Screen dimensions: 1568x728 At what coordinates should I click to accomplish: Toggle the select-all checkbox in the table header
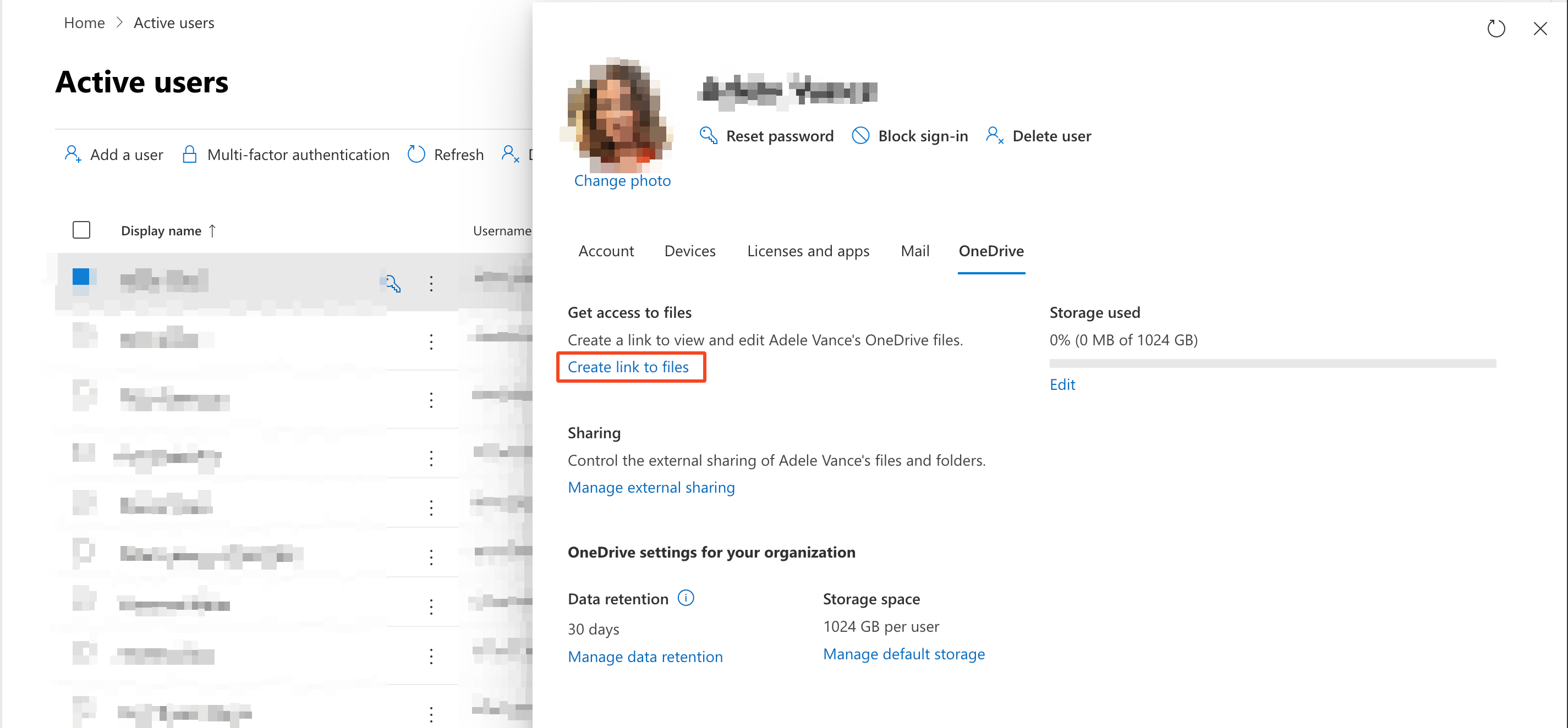point(81,230)
